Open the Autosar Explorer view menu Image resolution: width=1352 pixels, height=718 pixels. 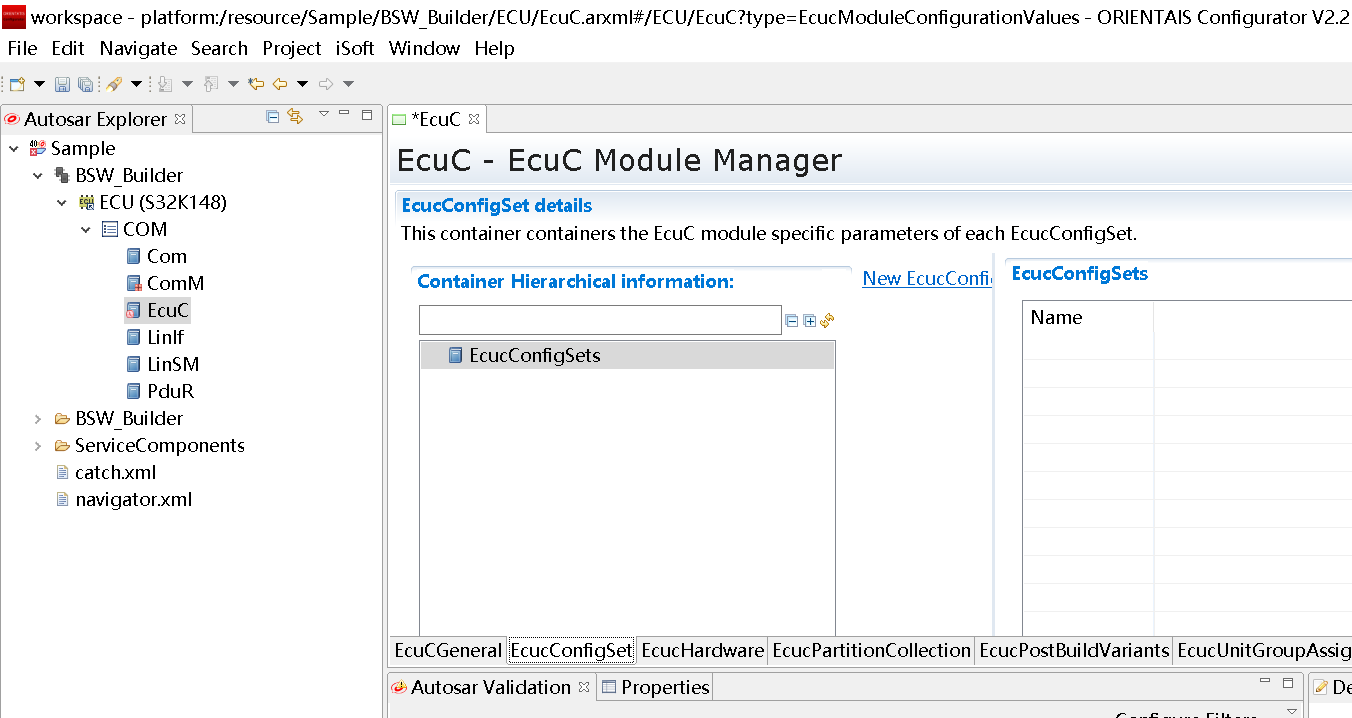click(323, 114)
